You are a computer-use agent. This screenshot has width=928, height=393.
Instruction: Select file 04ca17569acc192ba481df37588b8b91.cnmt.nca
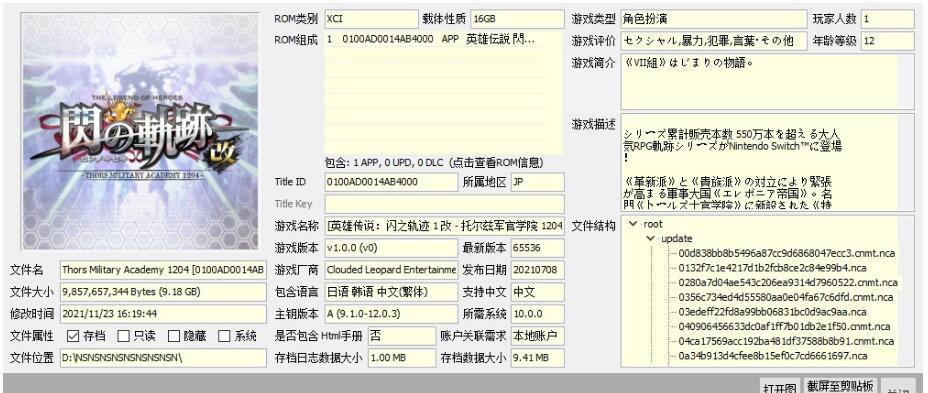click(x=786, y=342)
